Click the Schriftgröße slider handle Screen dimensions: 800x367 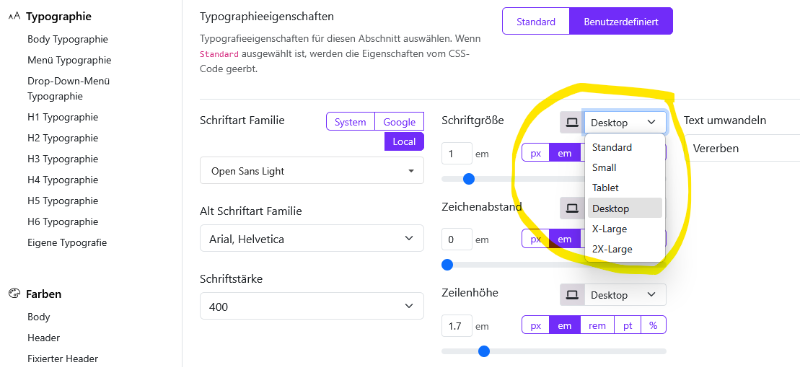[468, 179]
